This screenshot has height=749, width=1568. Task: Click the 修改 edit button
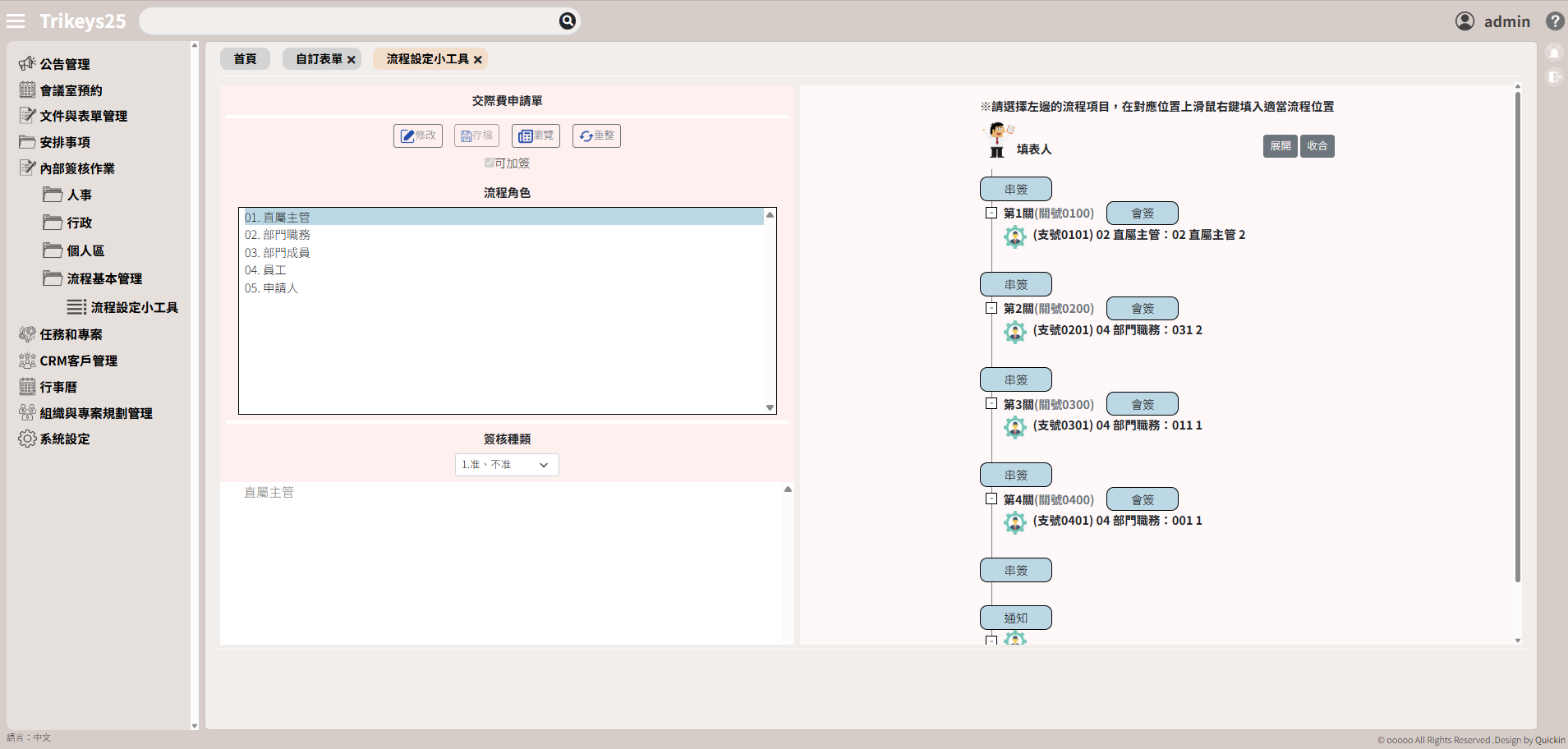[x=418, y=136]
